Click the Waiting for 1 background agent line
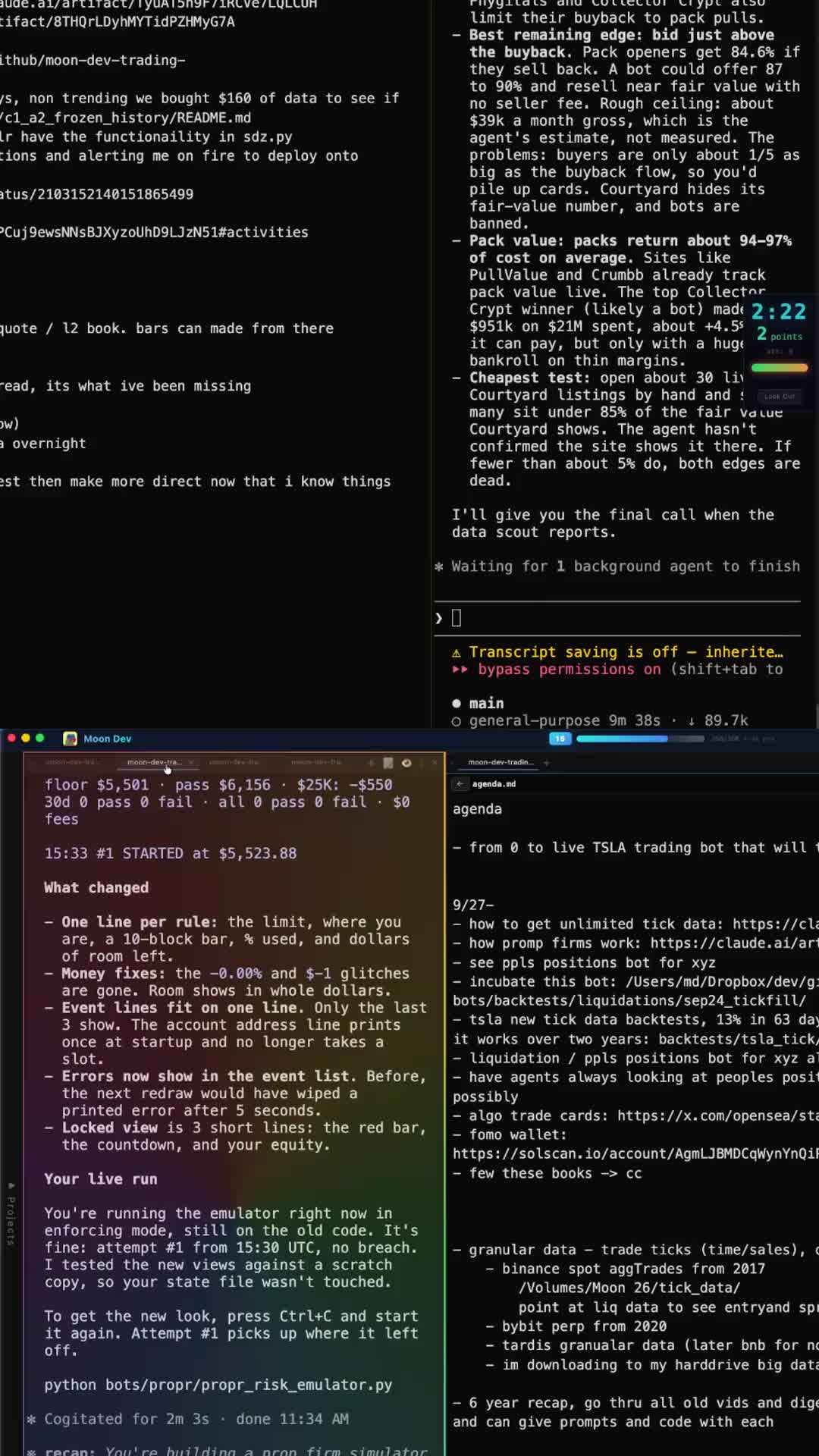This screenshot has height=1456, width=819. (617, 566)
